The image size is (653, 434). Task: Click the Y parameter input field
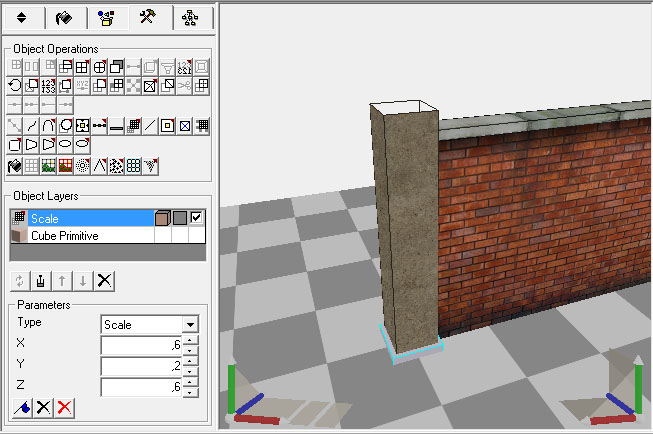point(141,366)
